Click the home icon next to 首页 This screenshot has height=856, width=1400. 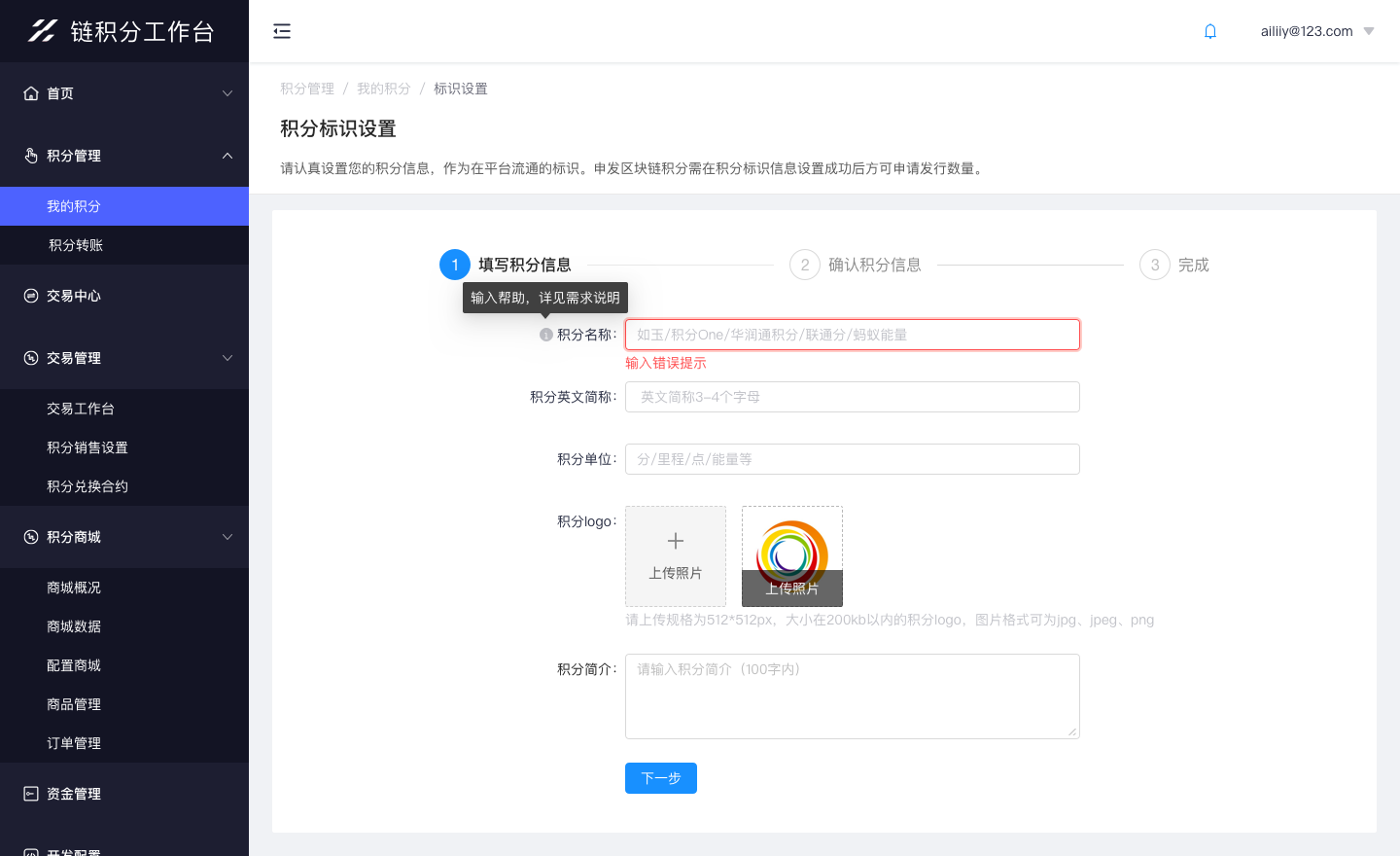point(31,93)
